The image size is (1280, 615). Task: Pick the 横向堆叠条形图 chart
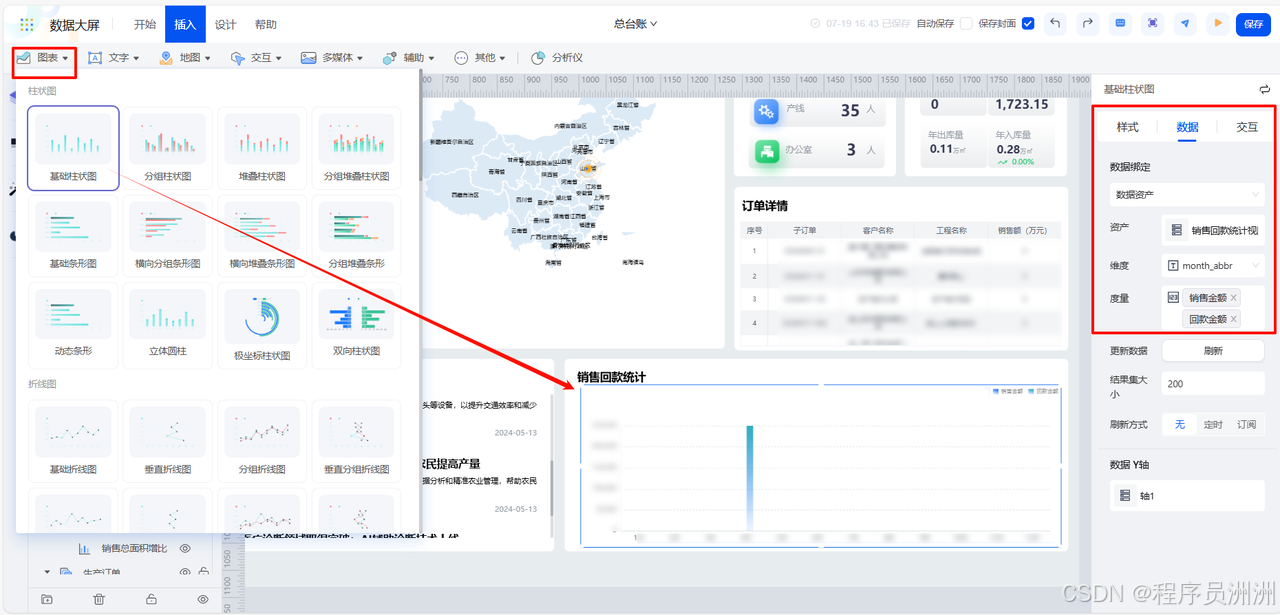point(262,236)
